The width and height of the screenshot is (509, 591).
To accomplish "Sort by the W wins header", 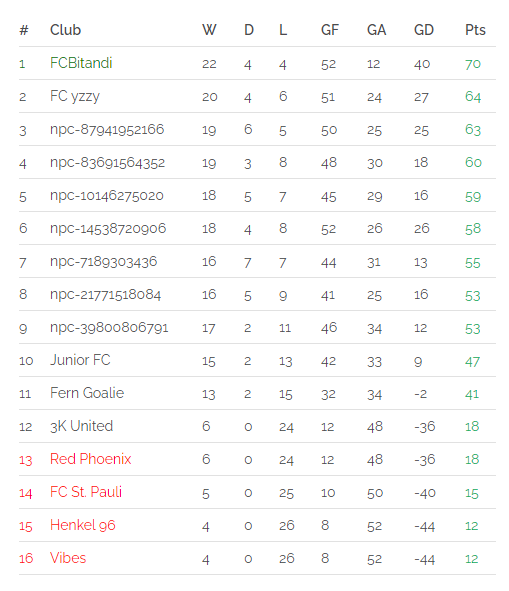I will point(209,30).
